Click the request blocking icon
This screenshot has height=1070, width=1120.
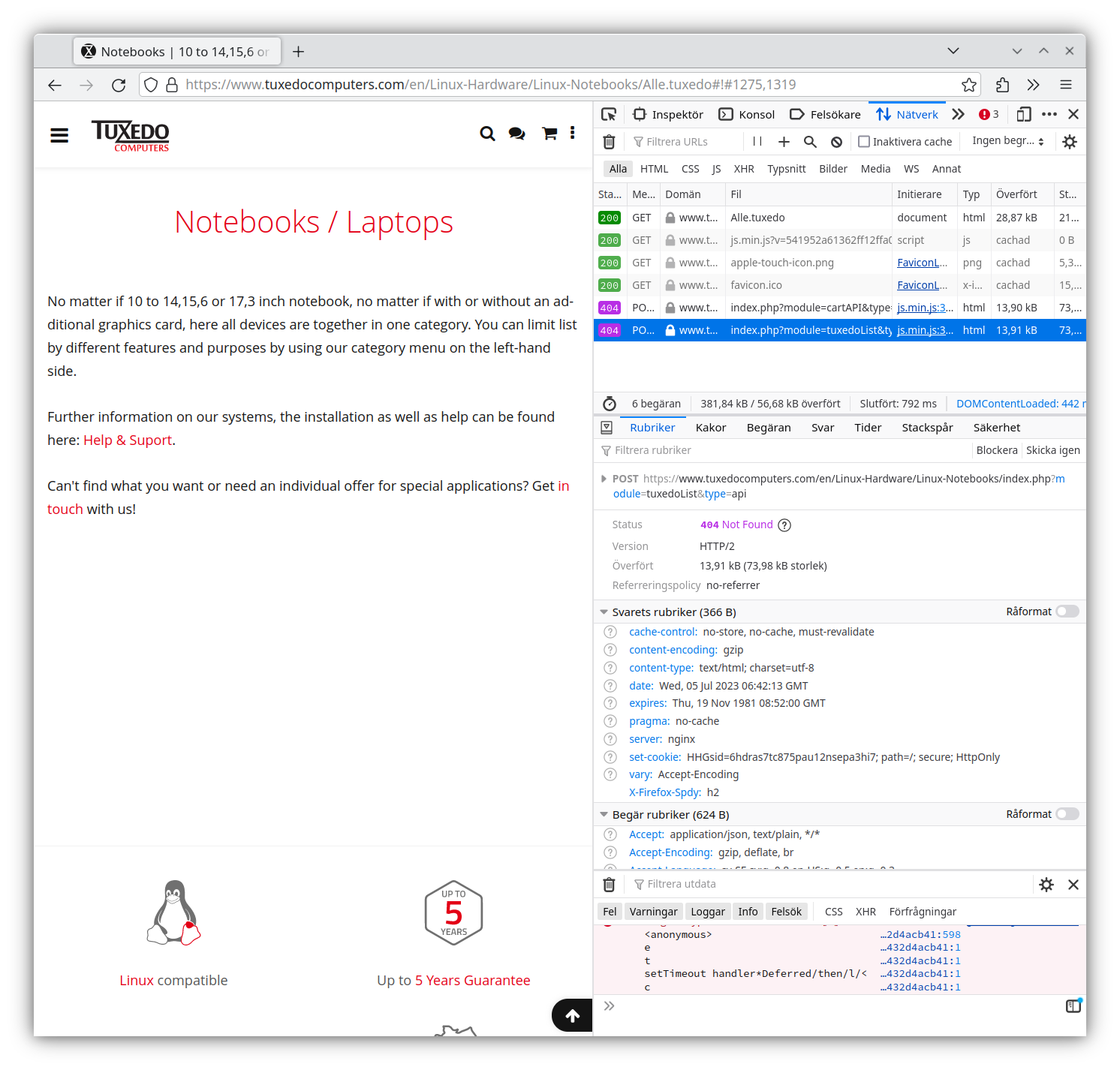(x=836, y=141)
